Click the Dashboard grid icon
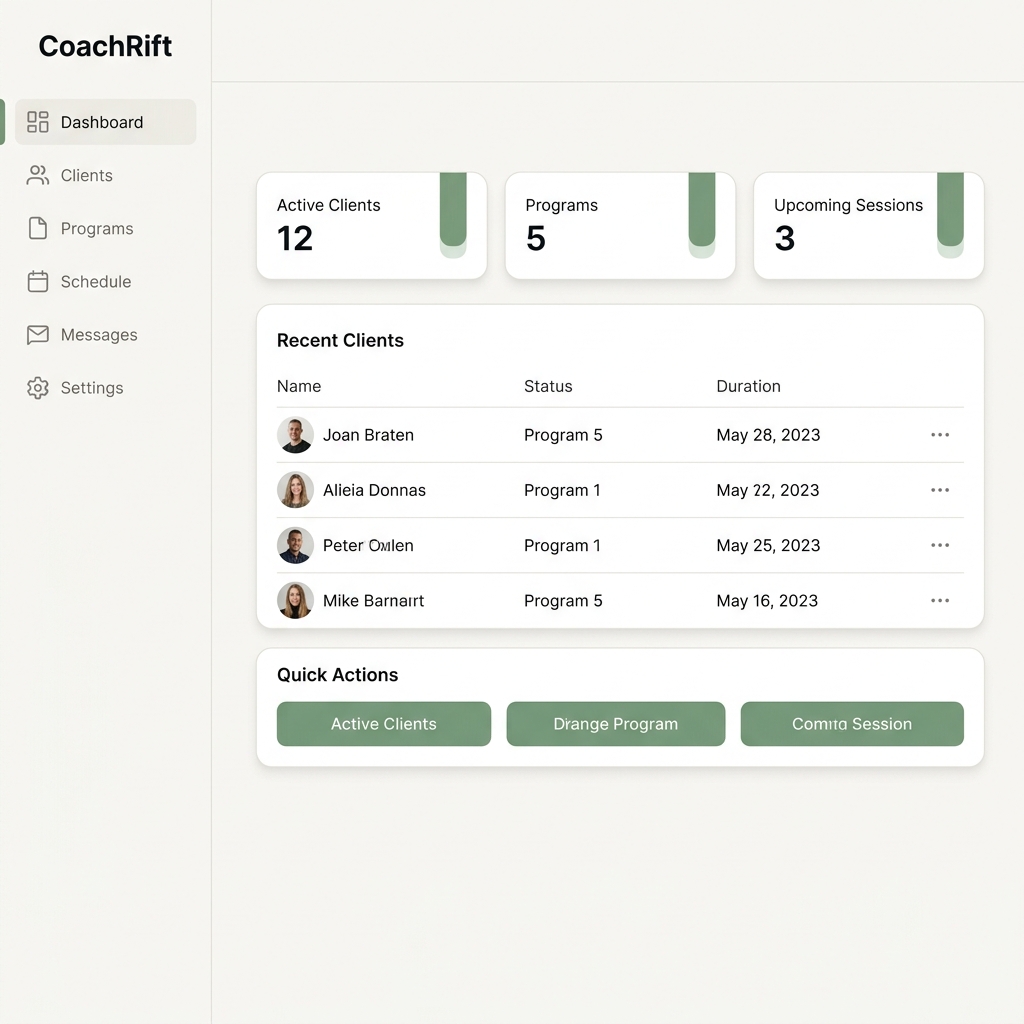Image resolution: width=1024 pixels, height=1024 pixels. click(x=38, y=122)
